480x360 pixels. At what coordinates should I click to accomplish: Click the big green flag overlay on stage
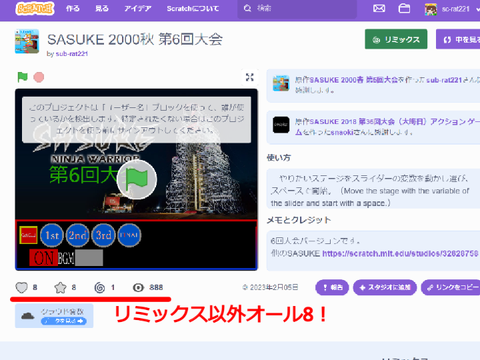click(x=137, y=179)
